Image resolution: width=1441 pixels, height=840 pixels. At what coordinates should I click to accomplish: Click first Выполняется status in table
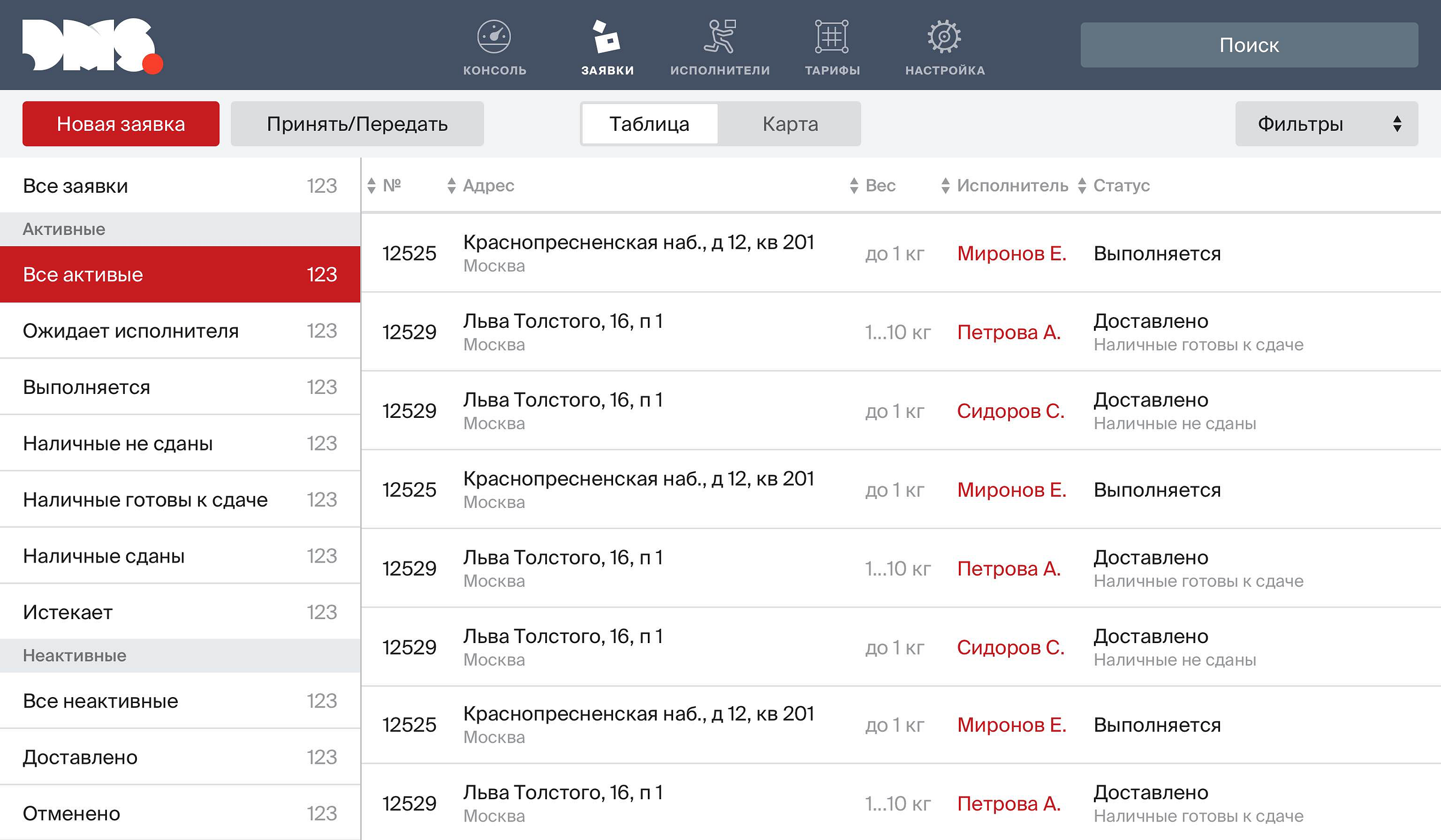tap(1157, 253)
